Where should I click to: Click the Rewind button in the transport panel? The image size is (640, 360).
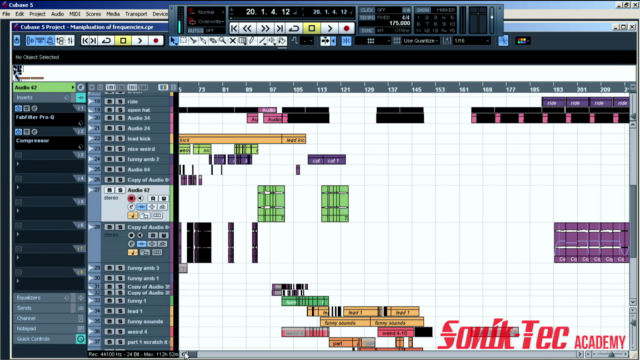pyautogui.click(x=247, y=28)
